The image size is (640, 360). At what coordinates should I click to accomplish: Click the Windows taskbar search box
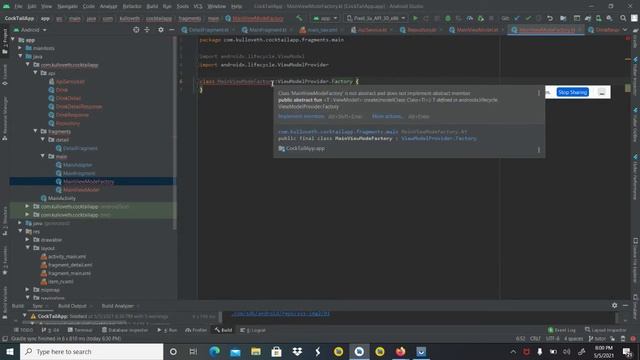pos(91,351)
